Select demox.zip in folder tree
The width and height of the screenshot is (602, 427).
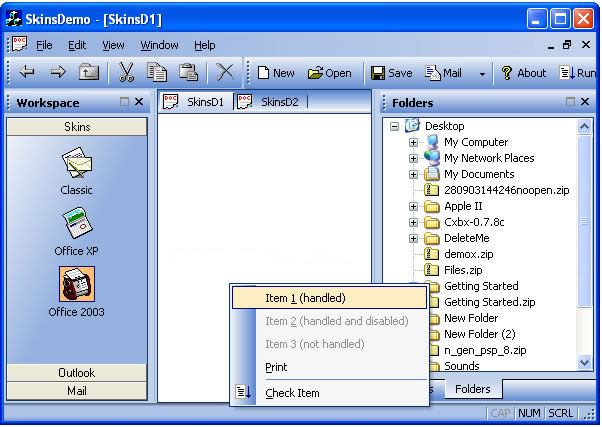click(468, 254)
